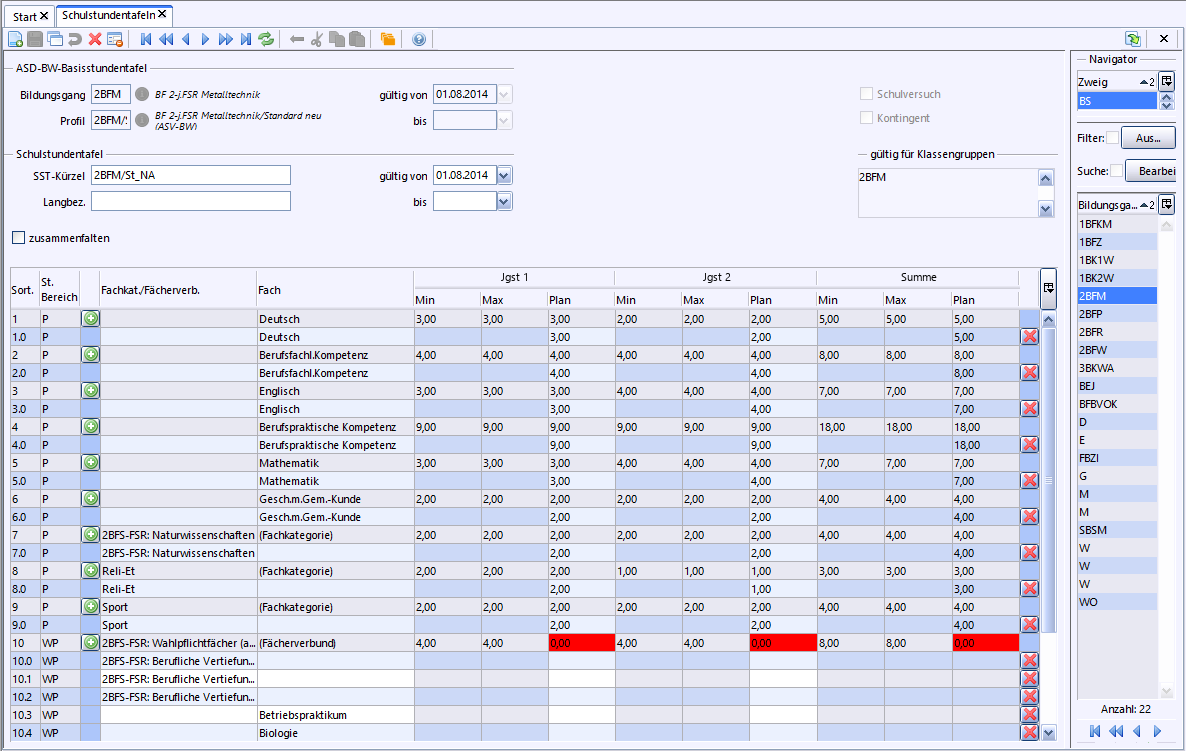Click into the Langbez. text field
Image resolution: width=1186 pixels, height=751 pixels.
[x=190, y=201]
